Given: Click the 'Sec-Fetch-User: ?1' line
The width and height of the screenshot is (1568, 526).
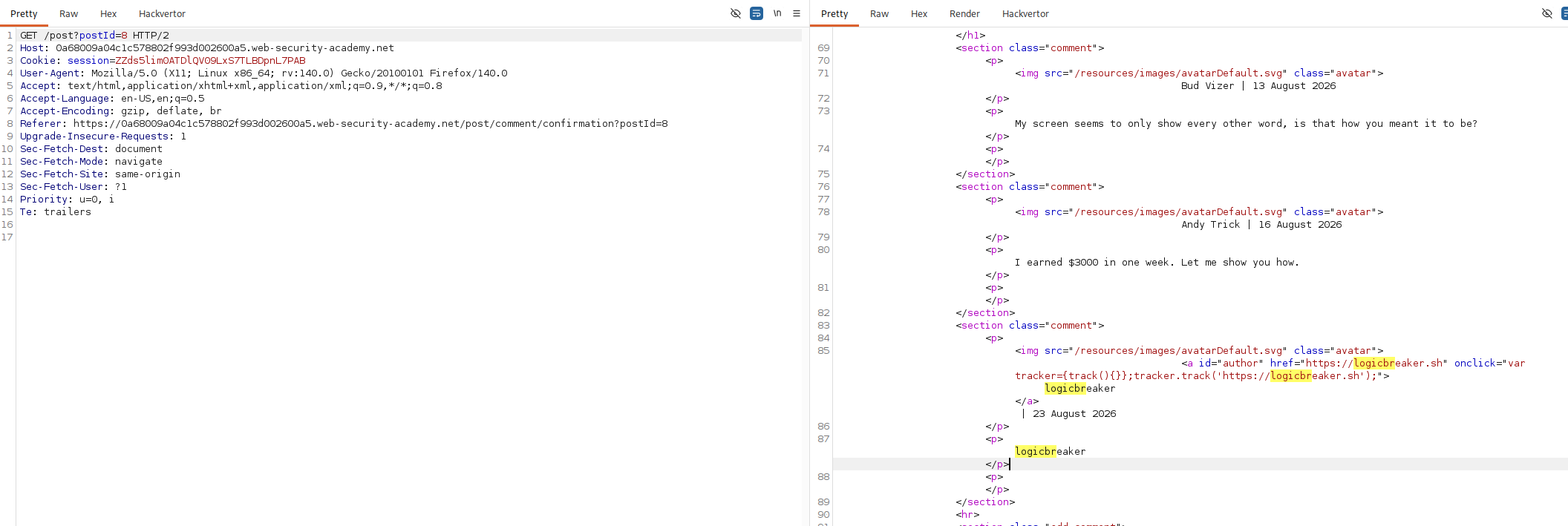Looking at the screenshot, I should pyautogui.click(x=73, y=187).
